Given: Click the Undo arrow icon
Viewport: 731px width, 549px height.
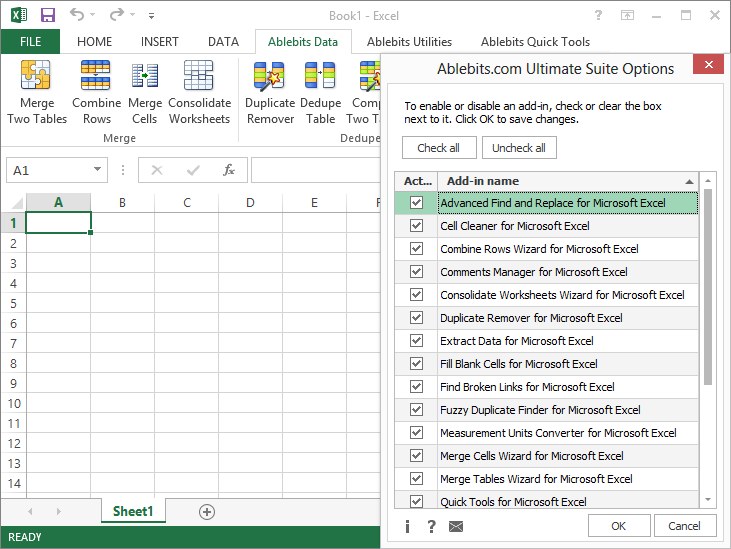Looking at the screenshot, I should pyautogui.click(x=77, y=15).
